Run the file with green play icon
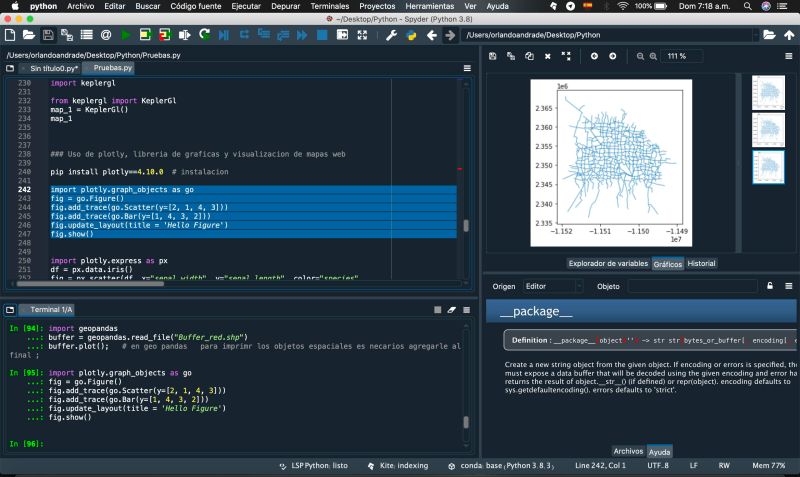 pos(126,35)
